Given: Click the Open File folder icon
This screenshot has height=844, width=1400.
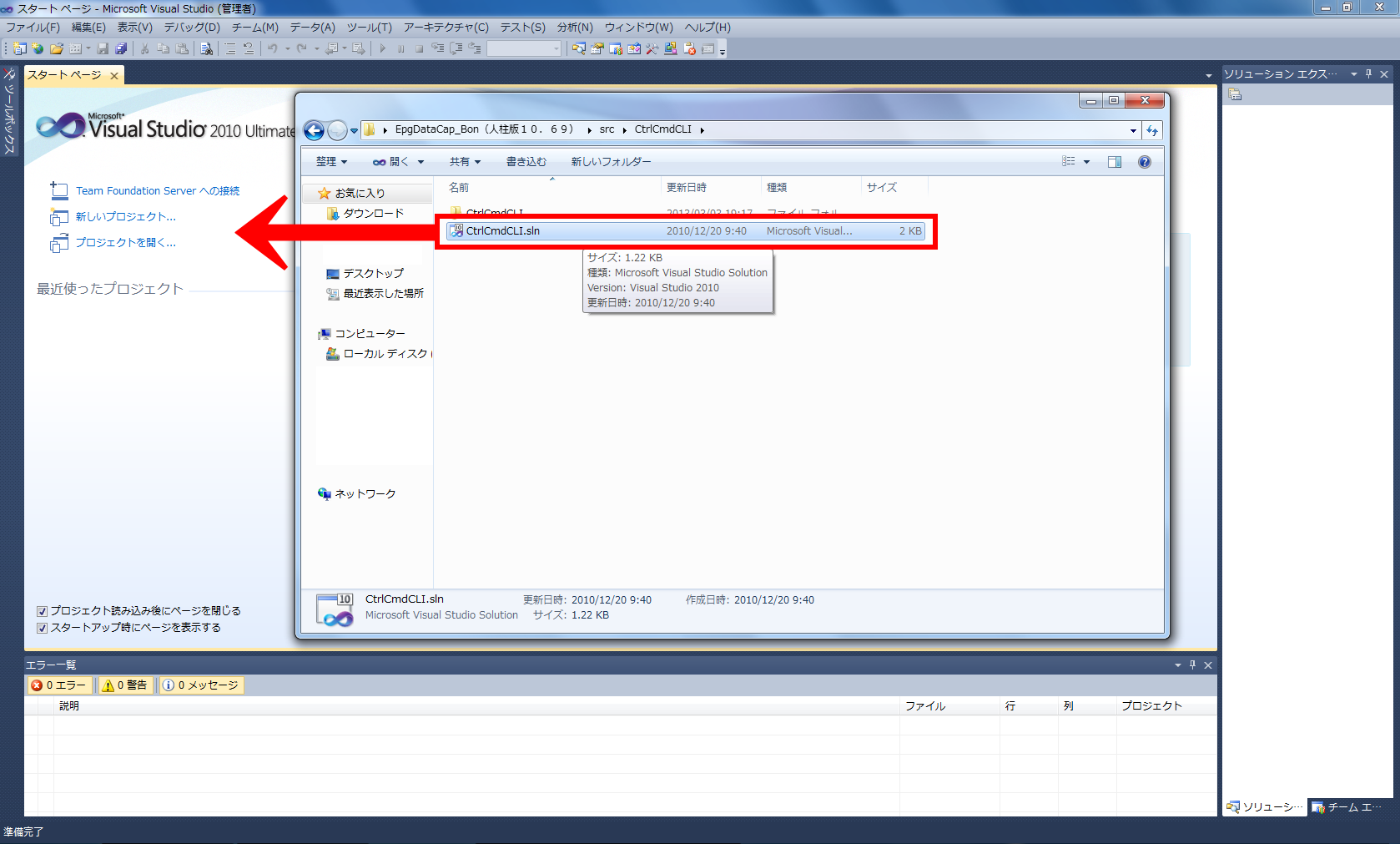Looking at the screenshot, I should [x=57, y=48].
